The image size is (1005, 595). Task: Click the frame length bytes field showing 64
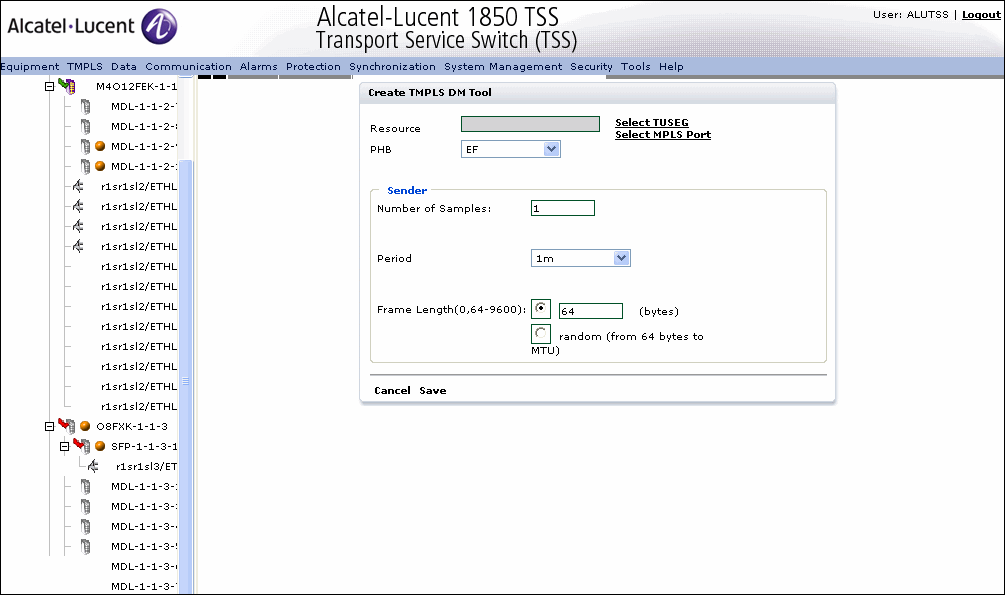[x=590, y=311]
